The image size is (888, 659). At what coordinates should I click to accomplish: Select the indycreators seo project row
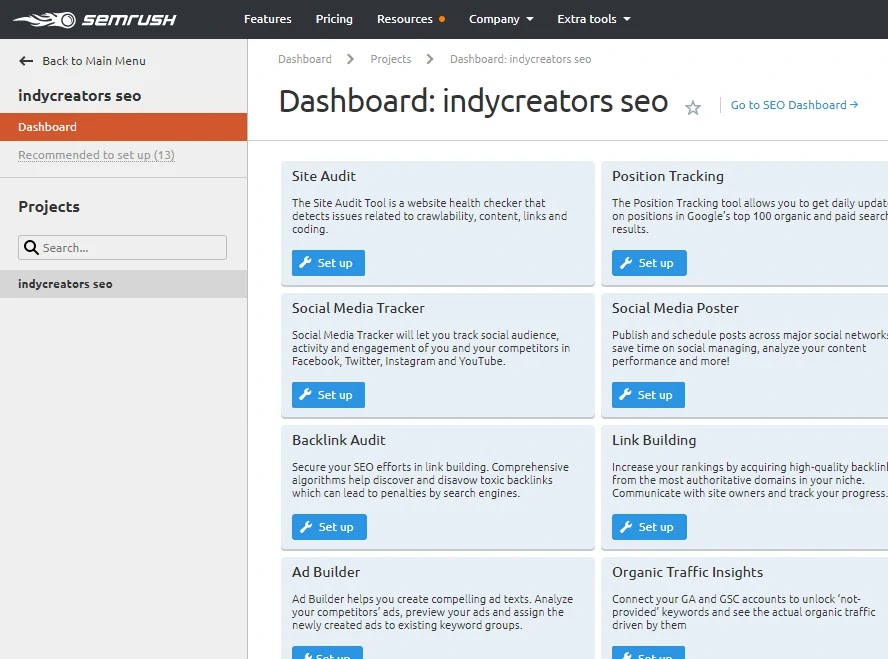123,284
